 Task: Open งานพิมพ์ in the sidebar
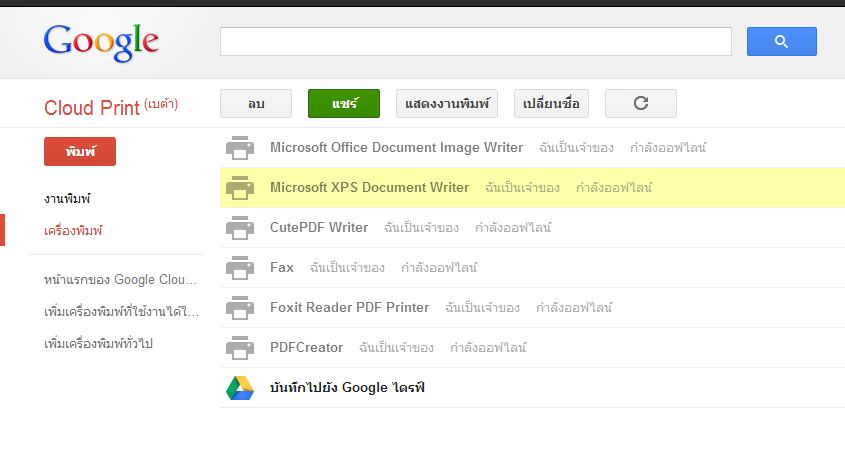(67, 198)
